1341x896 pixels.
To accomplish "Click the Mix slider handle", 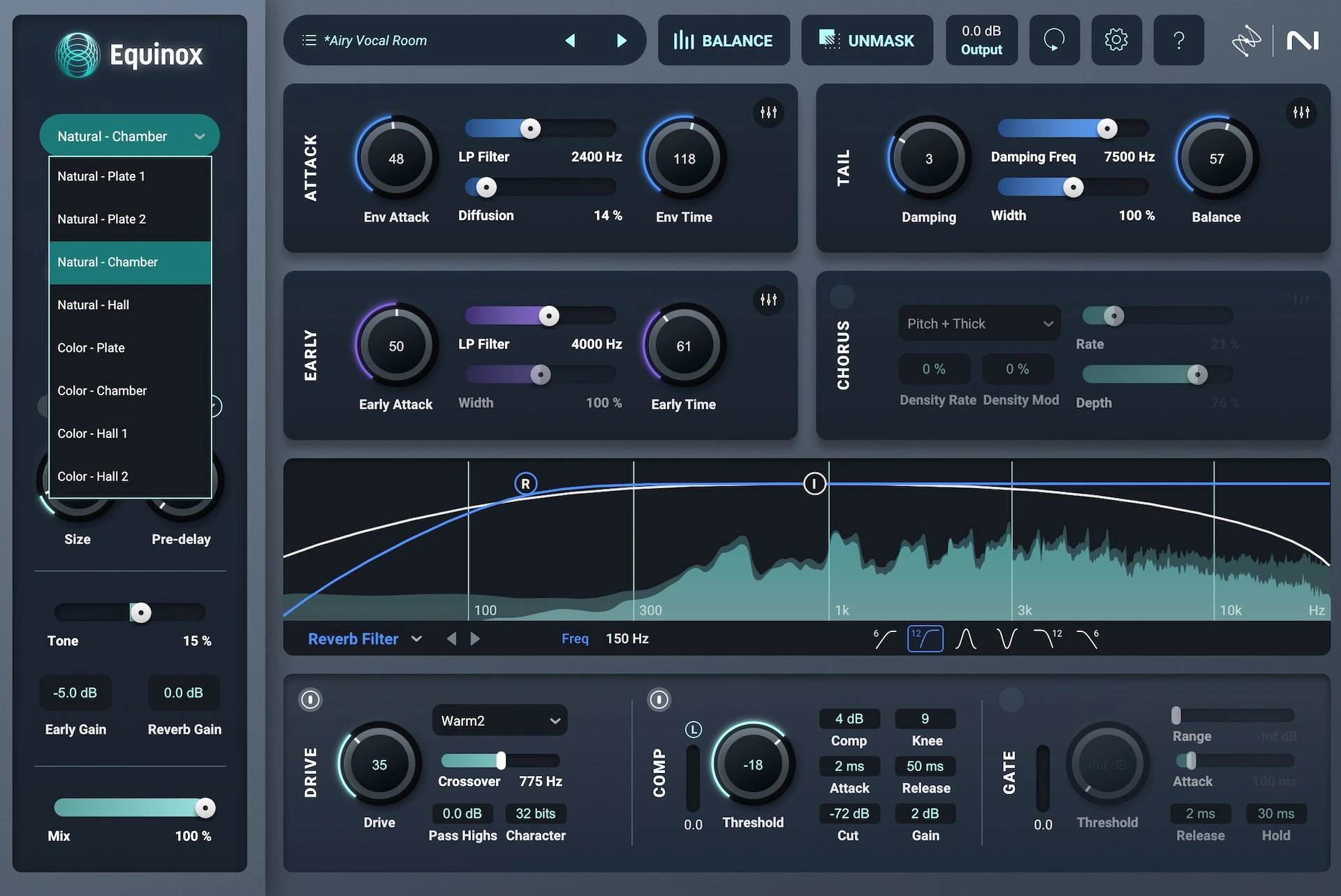I will [205, 808].
